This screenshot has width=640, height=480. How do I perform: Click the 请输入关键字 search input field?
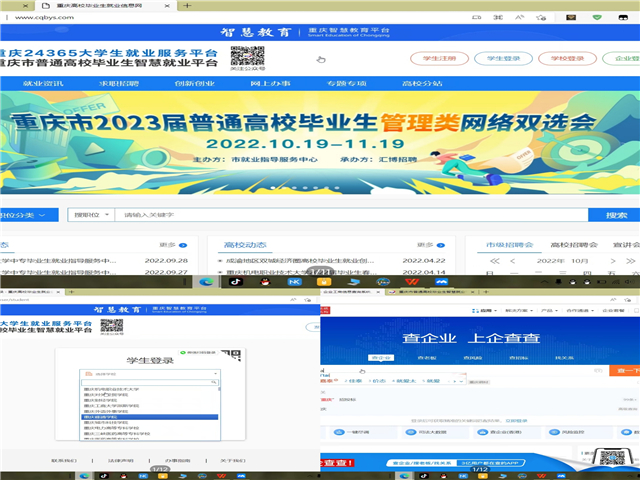(x=350, y=215)
